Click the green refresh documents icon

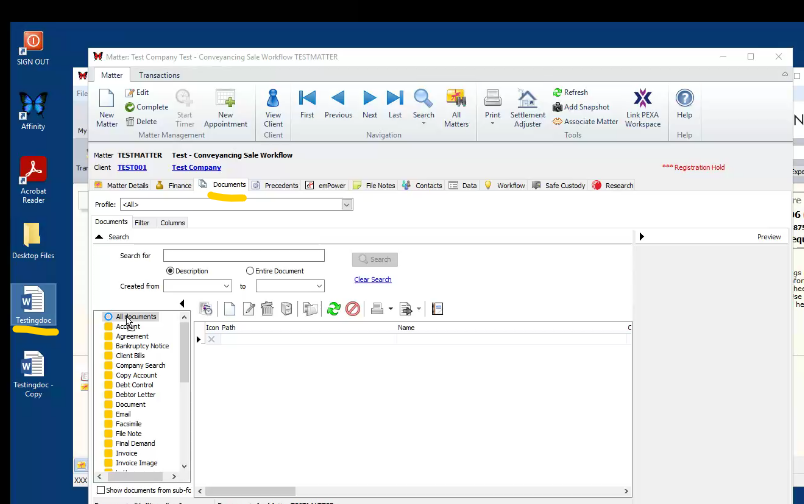334,309
